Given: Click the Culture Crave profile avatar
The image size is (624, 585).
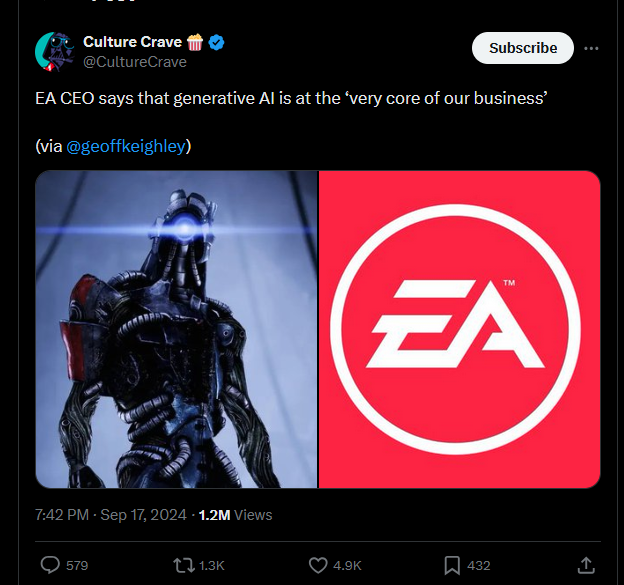Looking at the screenshot, I should tap(55, 52).
